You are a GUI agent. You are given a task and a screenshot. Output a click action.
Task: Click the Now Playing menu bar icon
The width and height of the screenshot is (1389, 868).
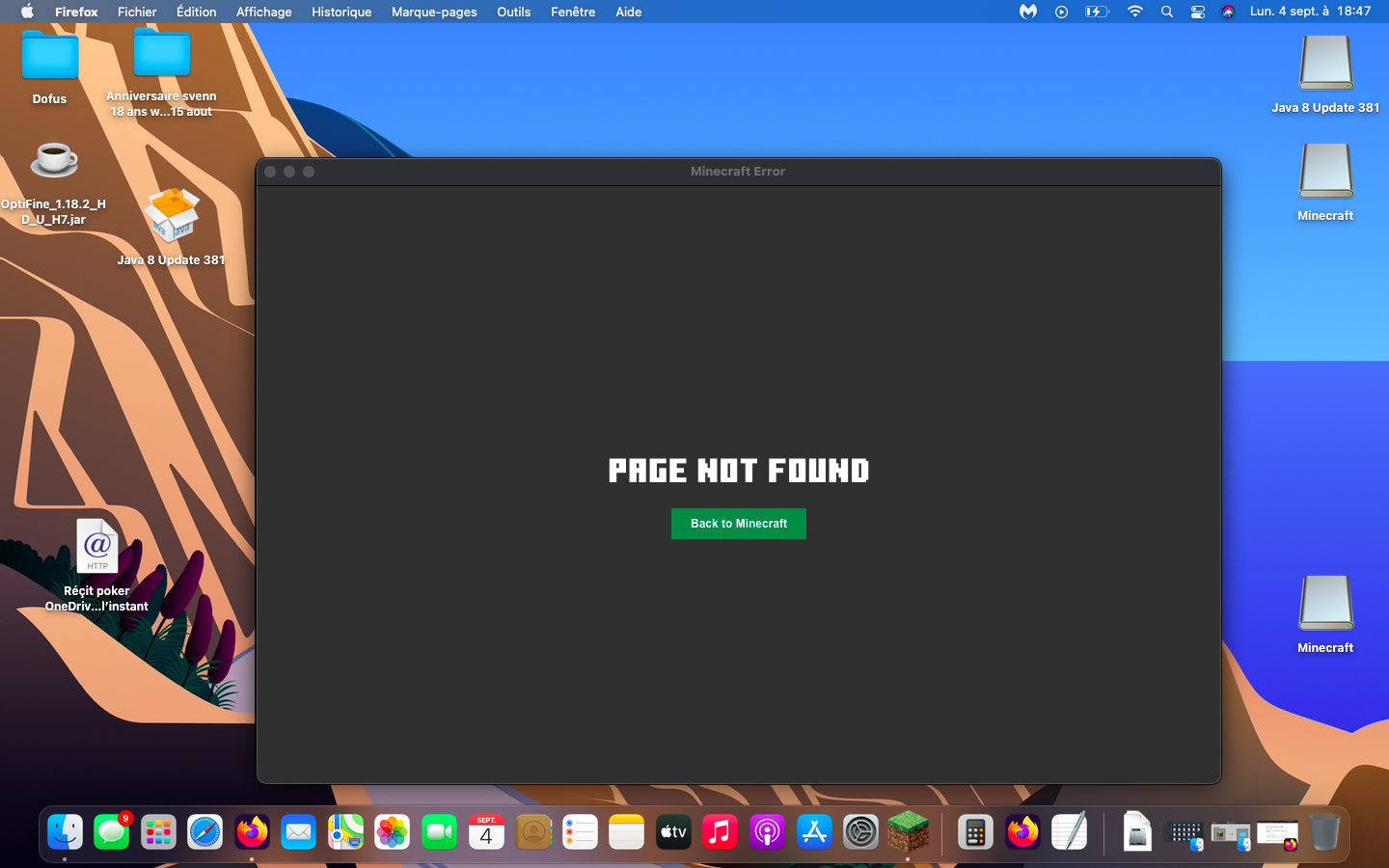(x=1061, y=12)
